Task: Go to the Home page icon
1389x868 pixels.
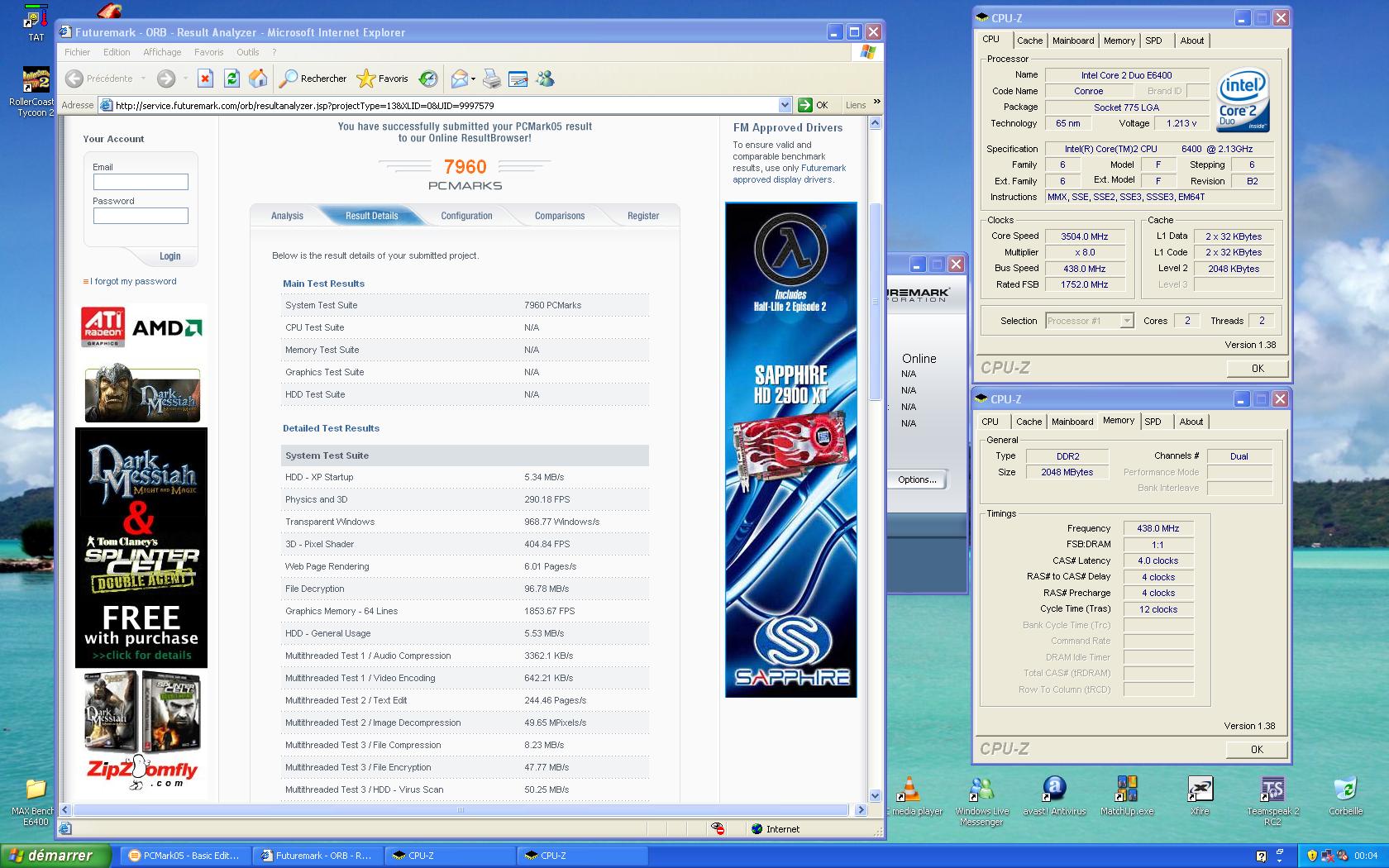Action: pos(258,79)
